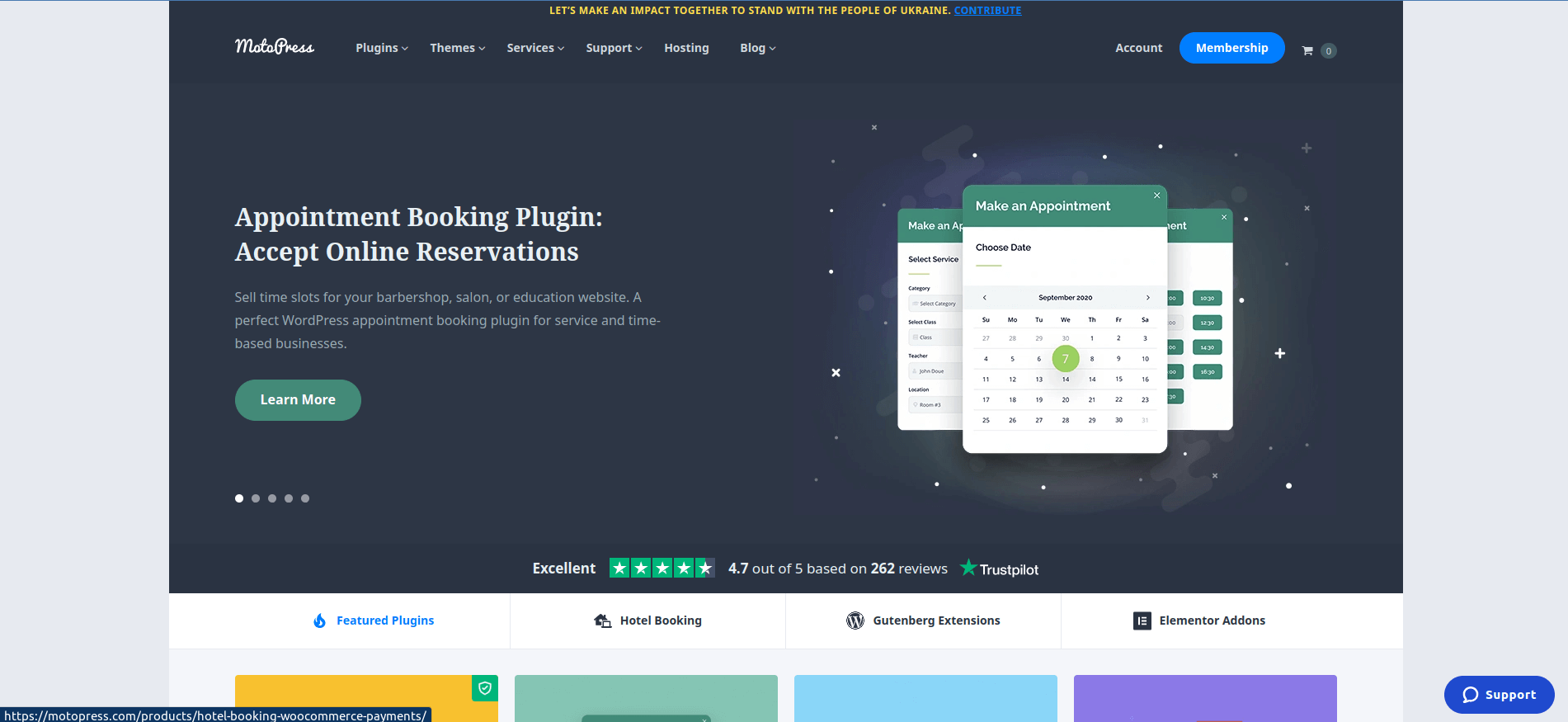Click the Appointment Booking Plugin heading

[419, 234]
